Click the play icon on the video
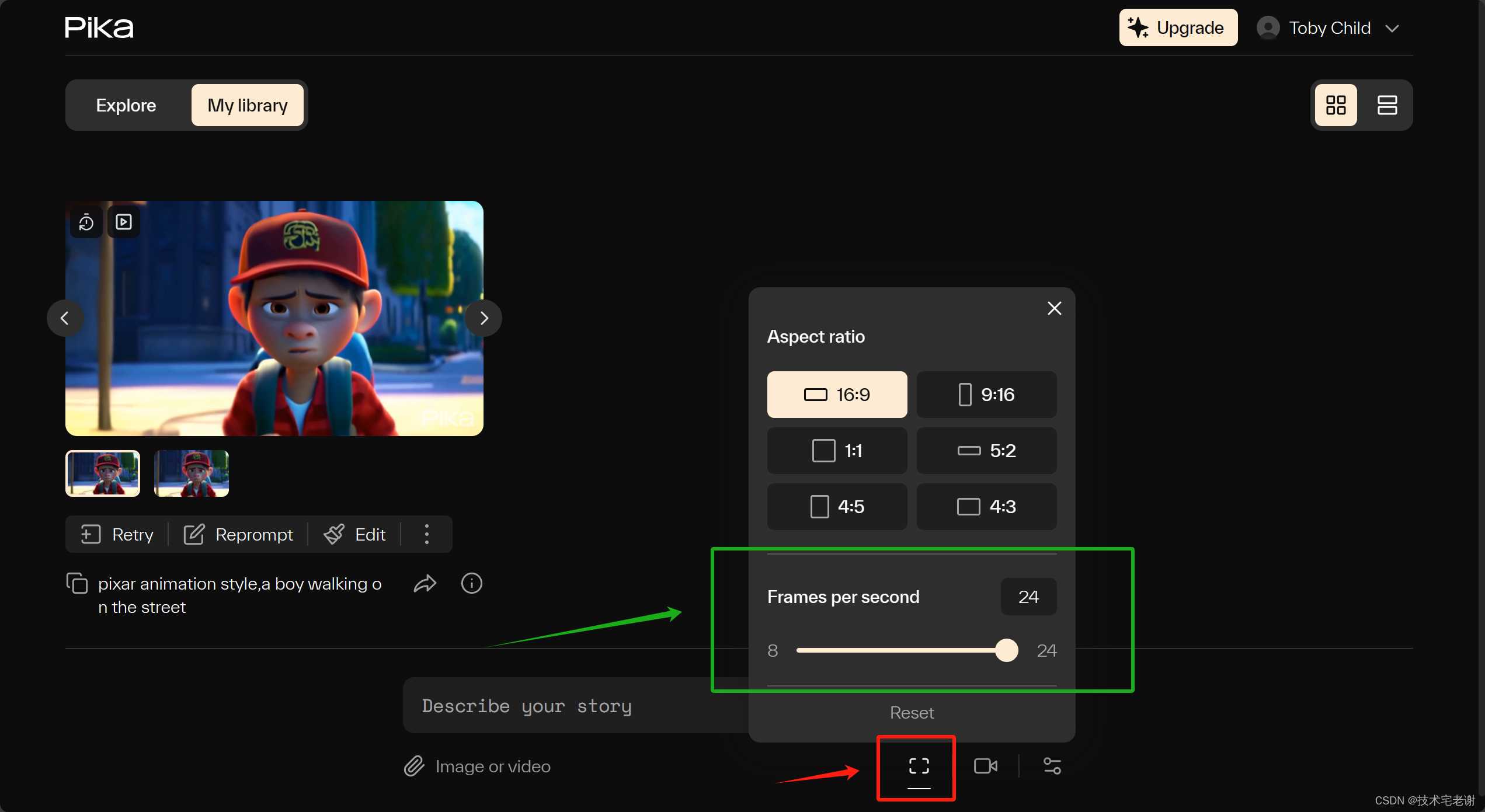Viewport: 1485px width, 812px height. tap(124, 222)
